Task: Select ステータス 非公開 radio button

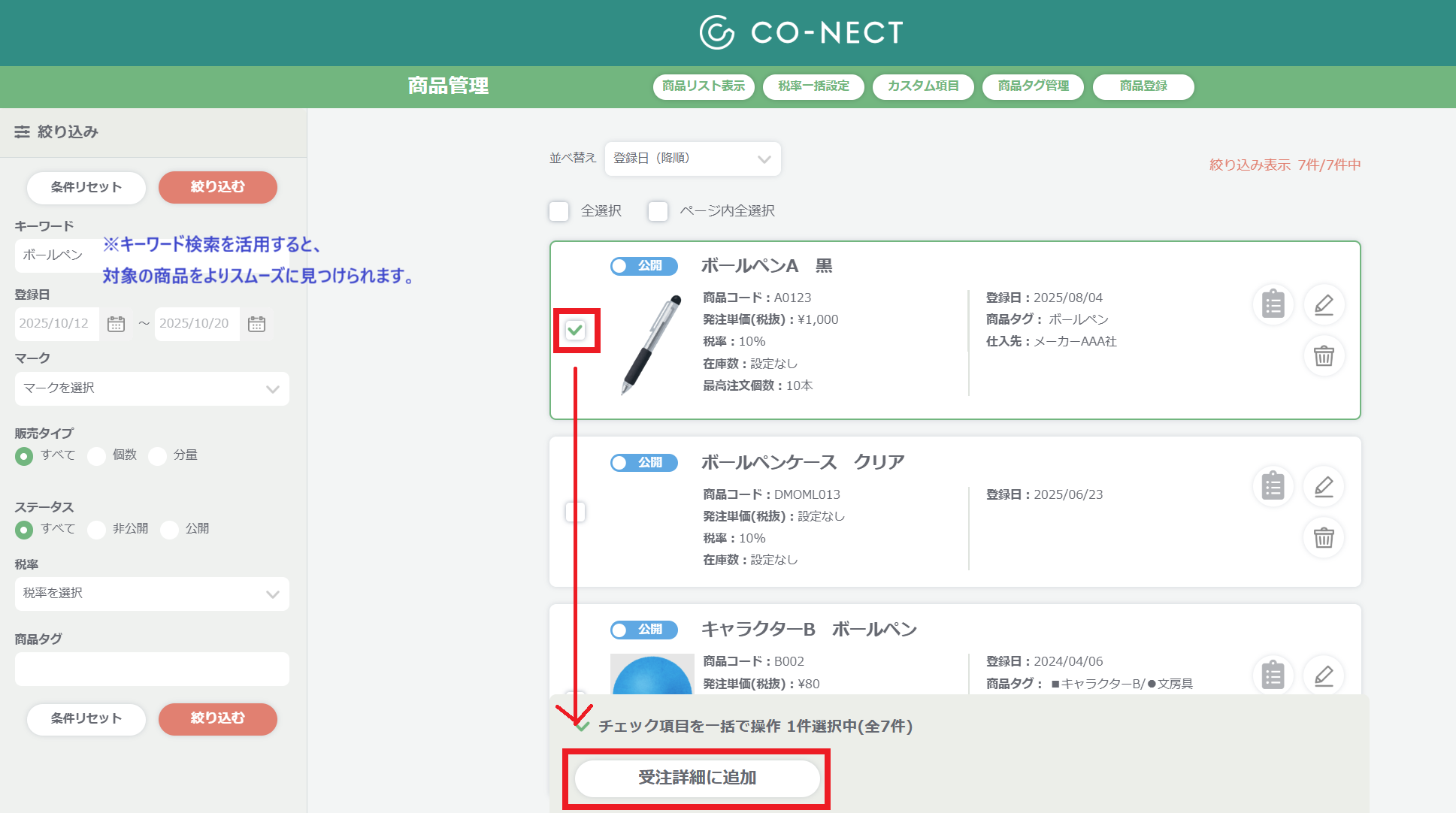Action: point(96,530)
